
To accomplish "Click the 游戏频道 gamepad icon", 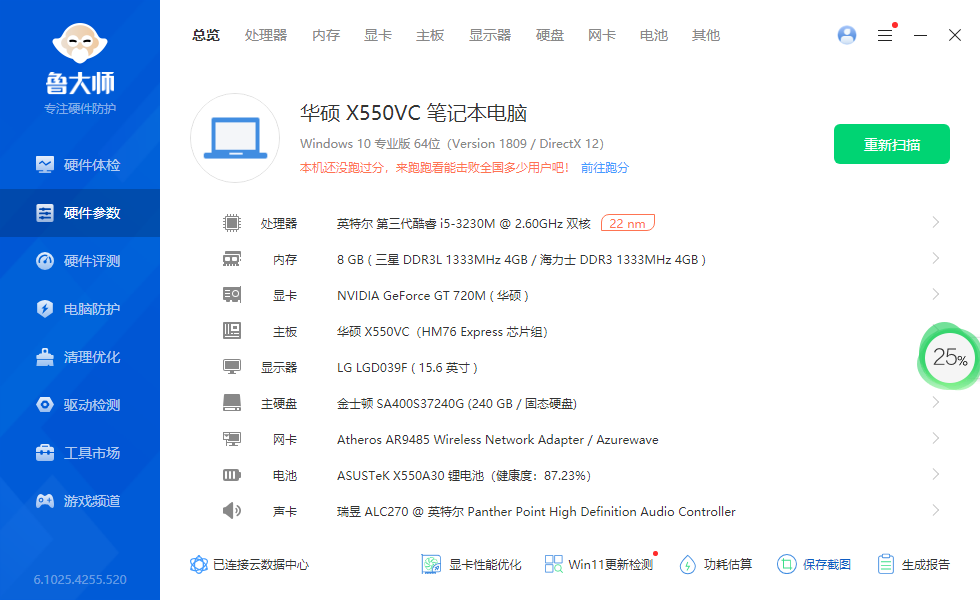I will 45,501.
